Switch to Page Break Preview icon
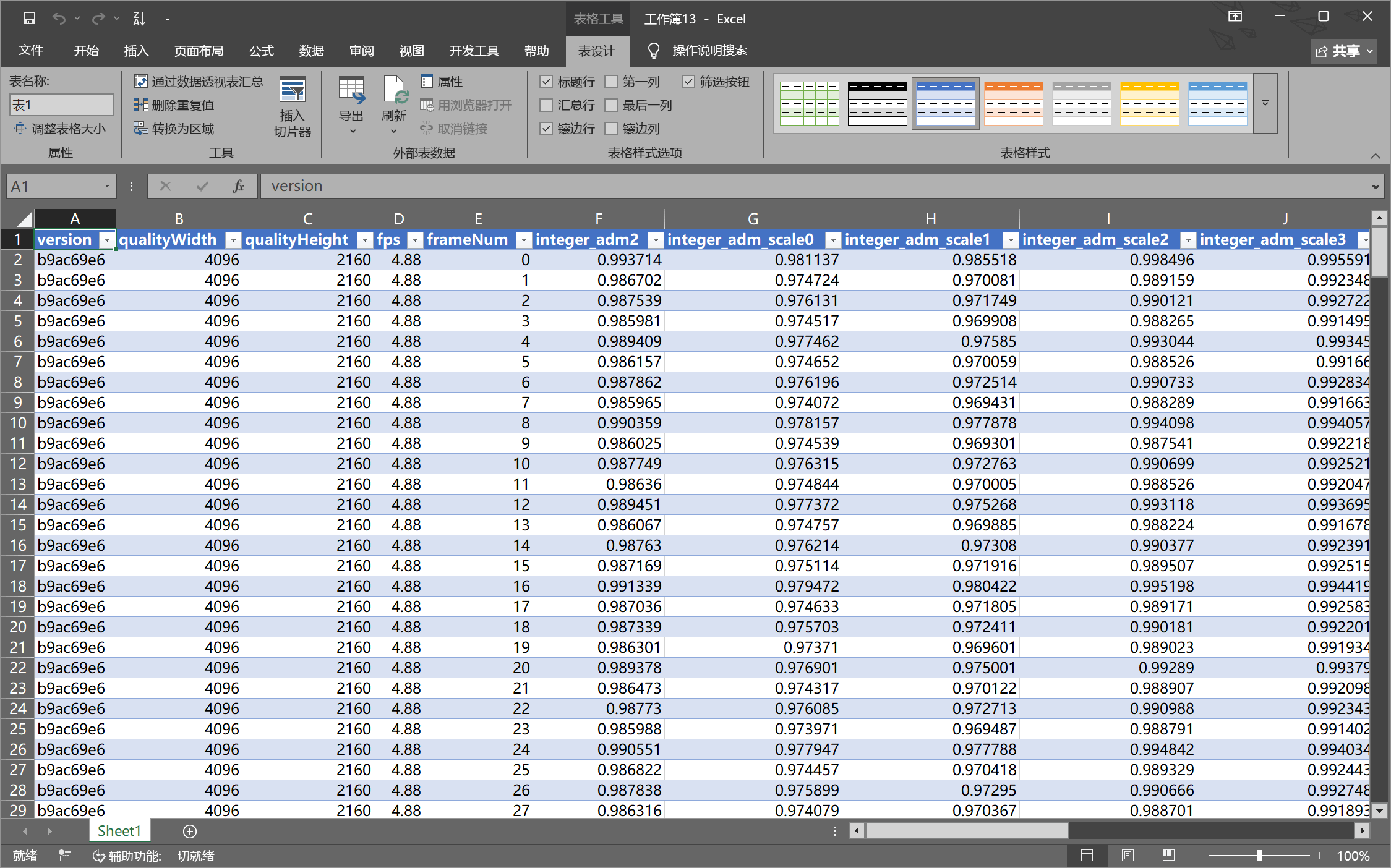Image resolution: width=1391 pixels, height=868 pixels. click(x=1168, y=856)
